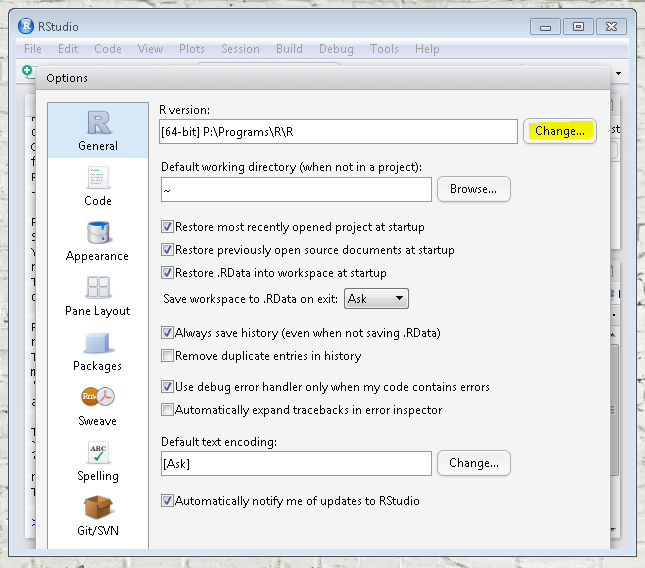Screen dimensions: 645x568
Task: Open the Spelling options section
Action: tap(98, 461)
